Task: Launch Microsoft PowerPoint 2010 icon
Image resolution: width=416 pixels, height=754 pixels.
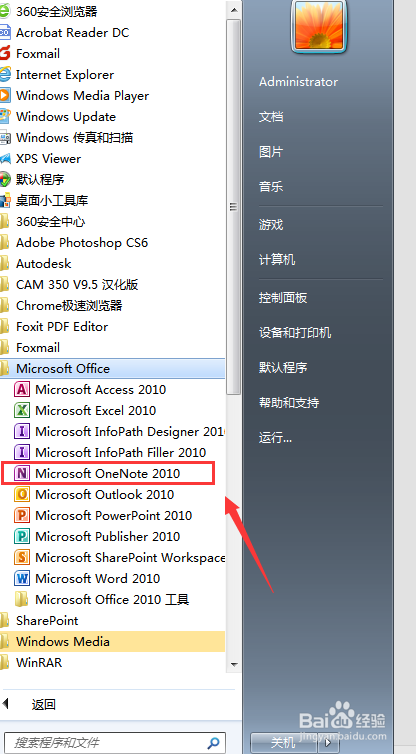Action: pos(21,515)
